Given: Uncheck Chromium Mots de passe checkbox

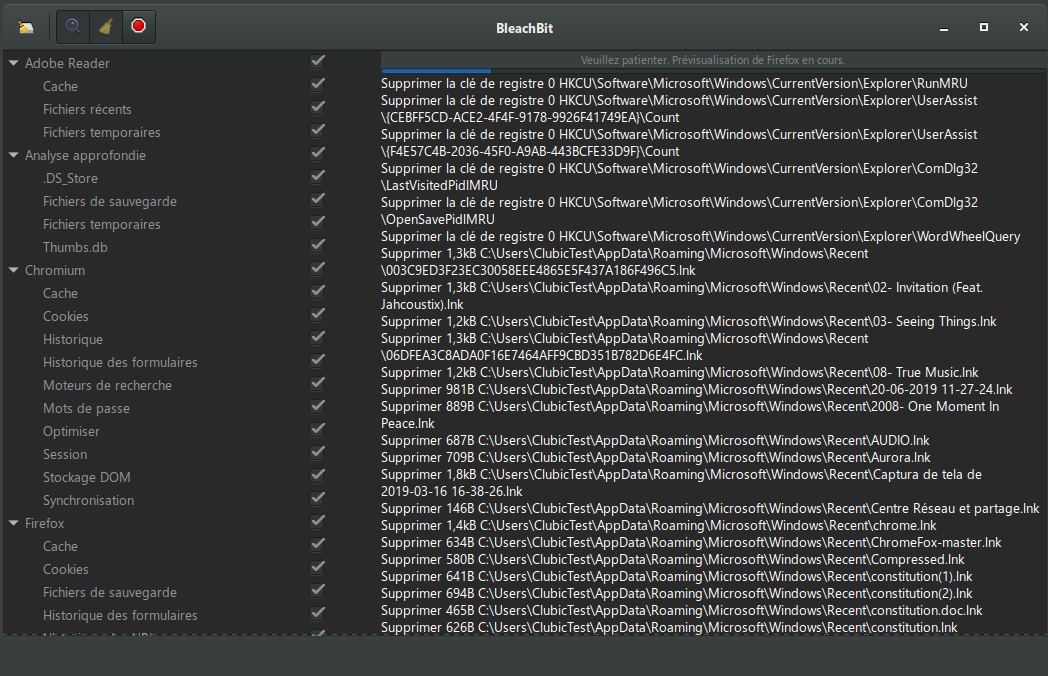Looking at the screenshot, I should [318, 407].
